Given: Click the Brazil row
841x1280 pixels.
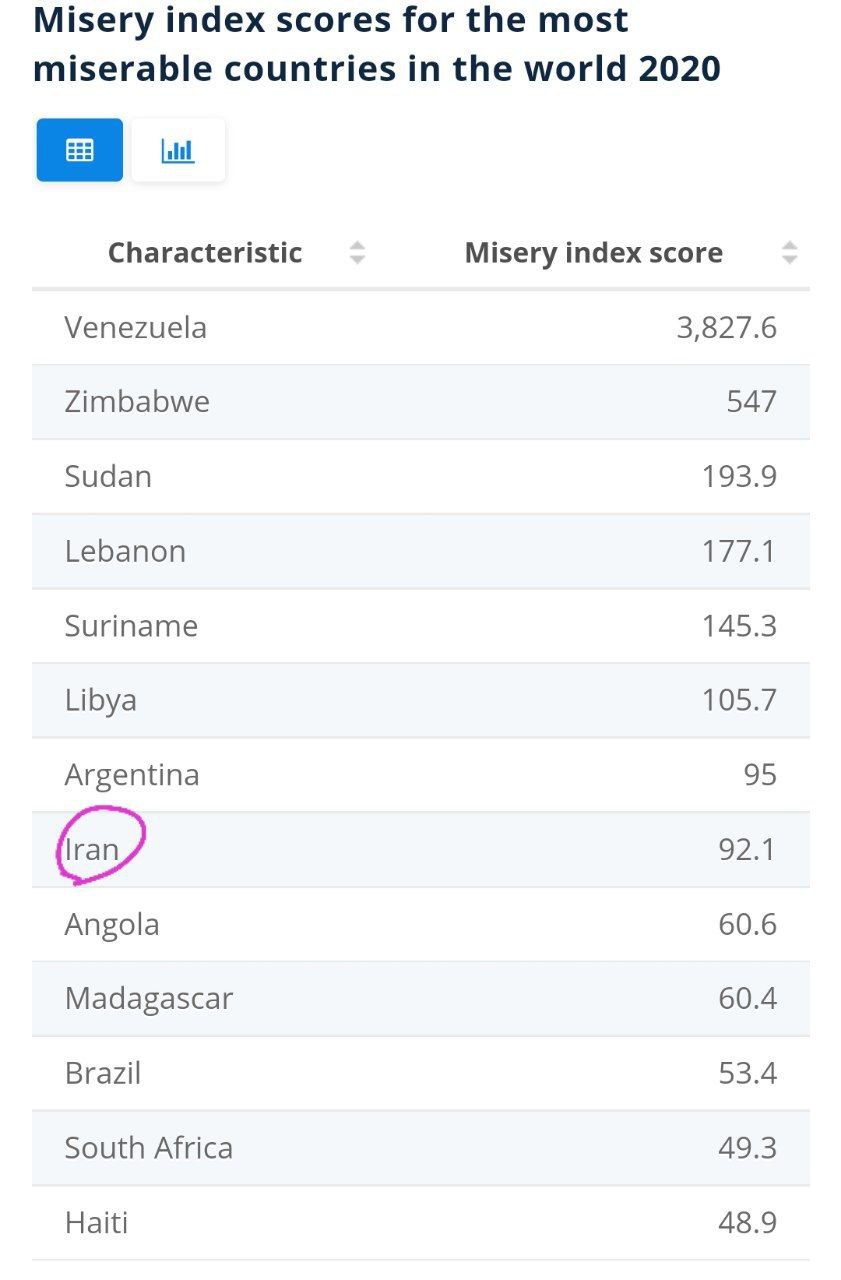Looking at the screenshot, I should click(421, 1074).
